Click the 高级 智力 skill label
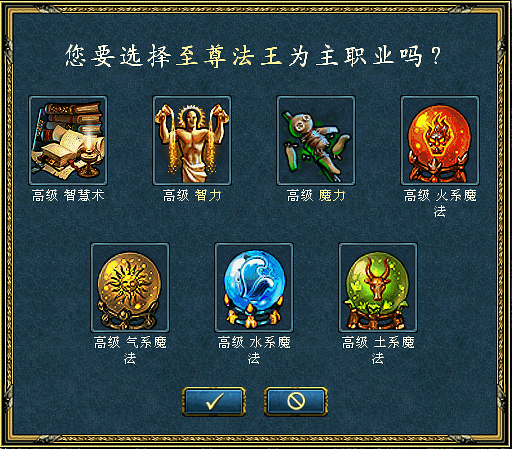The width and height of the screenshot is (512, 449). tap(192, 195)
